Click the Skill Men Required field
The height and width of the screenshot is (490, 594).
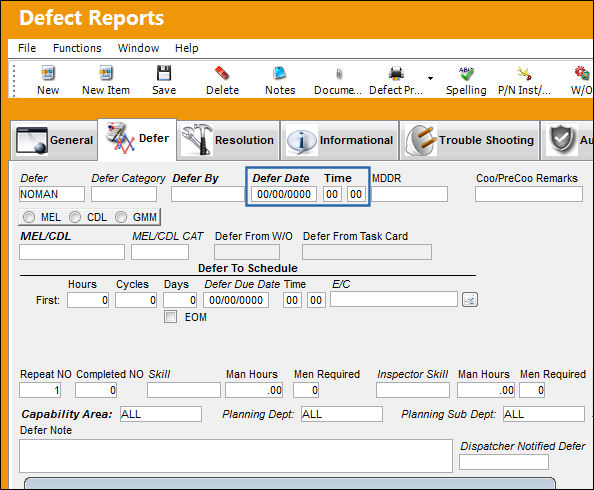(x=306, y=390)
